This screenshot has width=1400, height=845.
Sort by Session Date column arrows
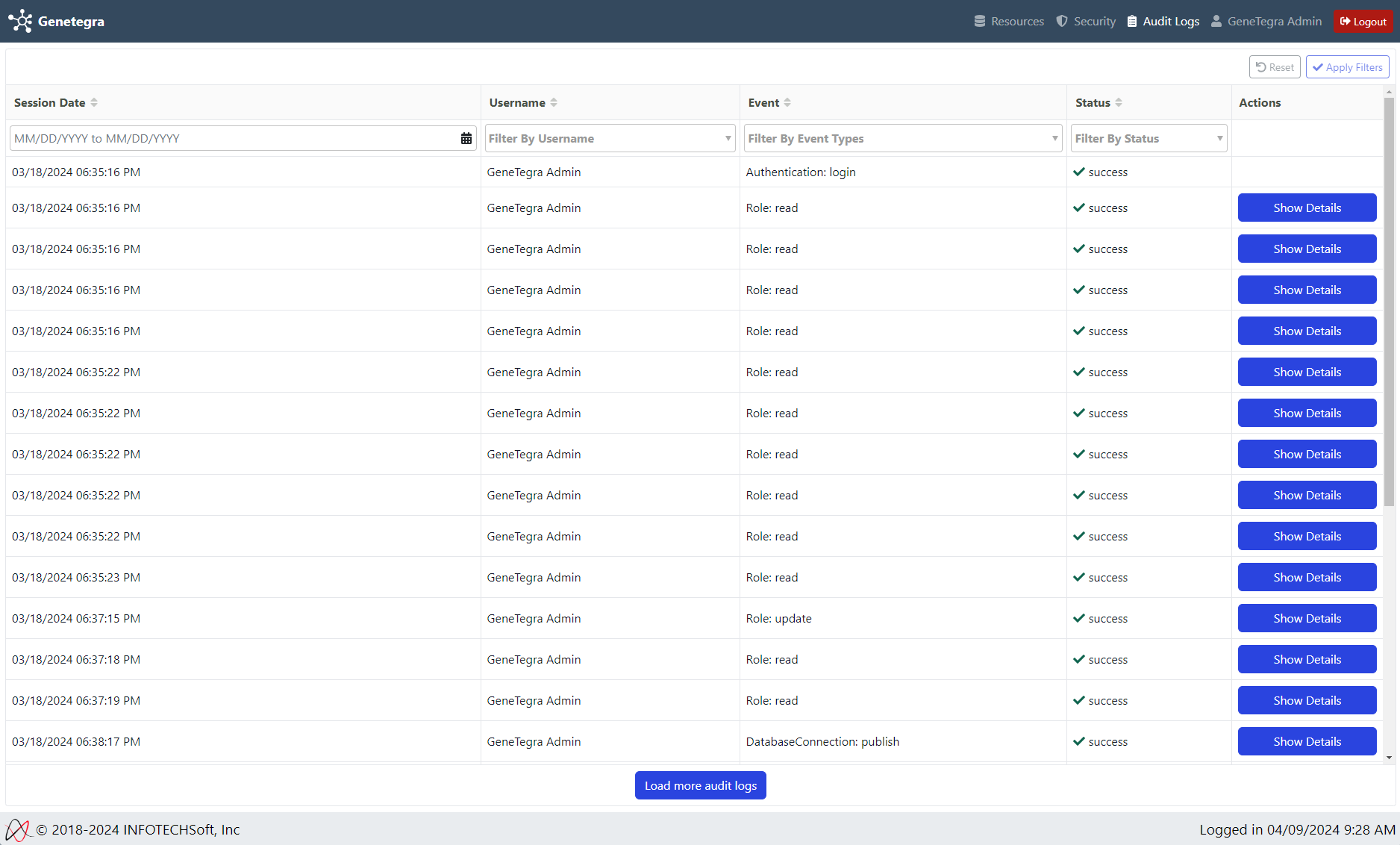(94, 103)
